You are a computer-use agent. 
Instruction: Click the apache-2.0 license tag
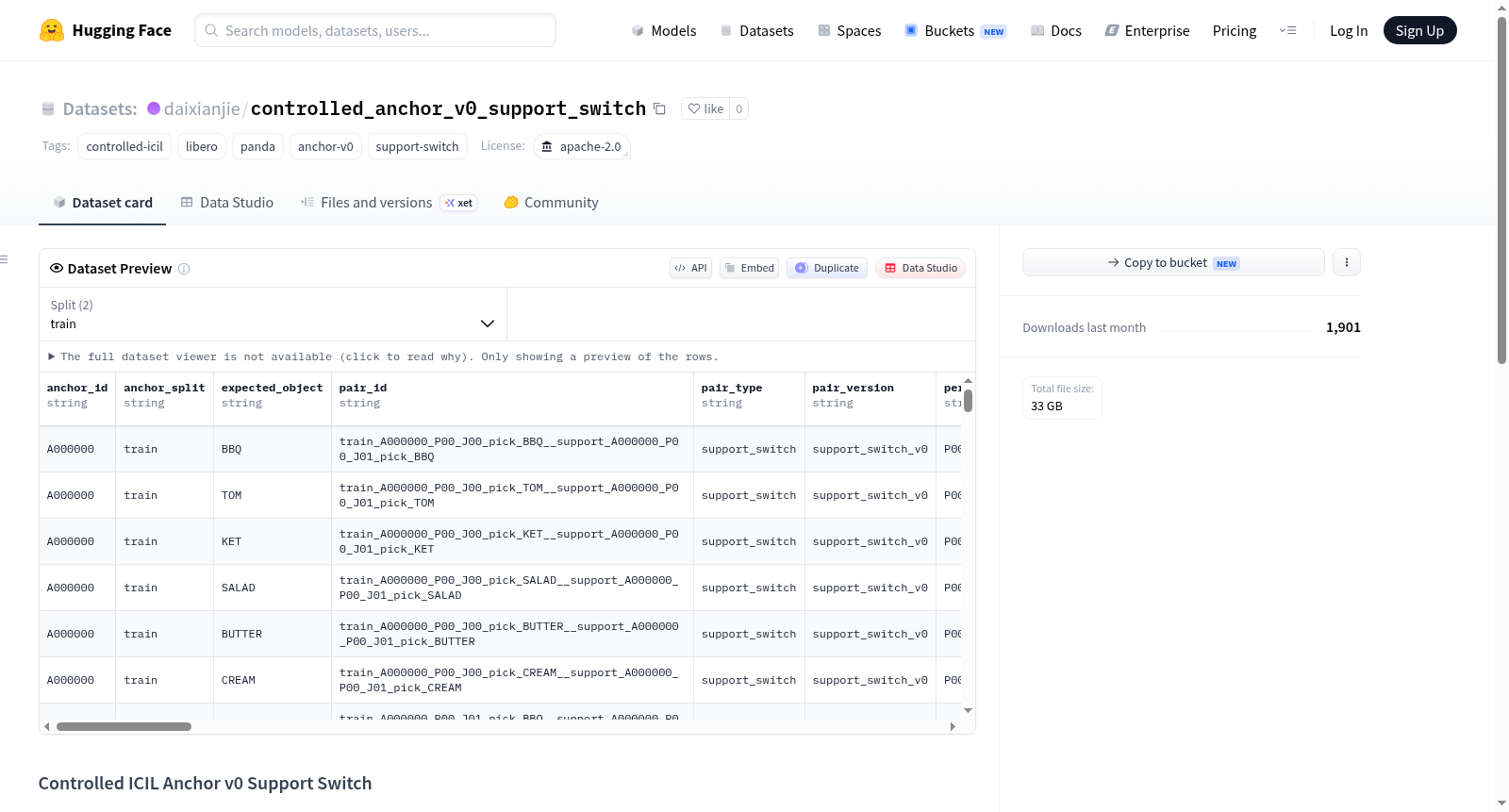tap(582, 146)
